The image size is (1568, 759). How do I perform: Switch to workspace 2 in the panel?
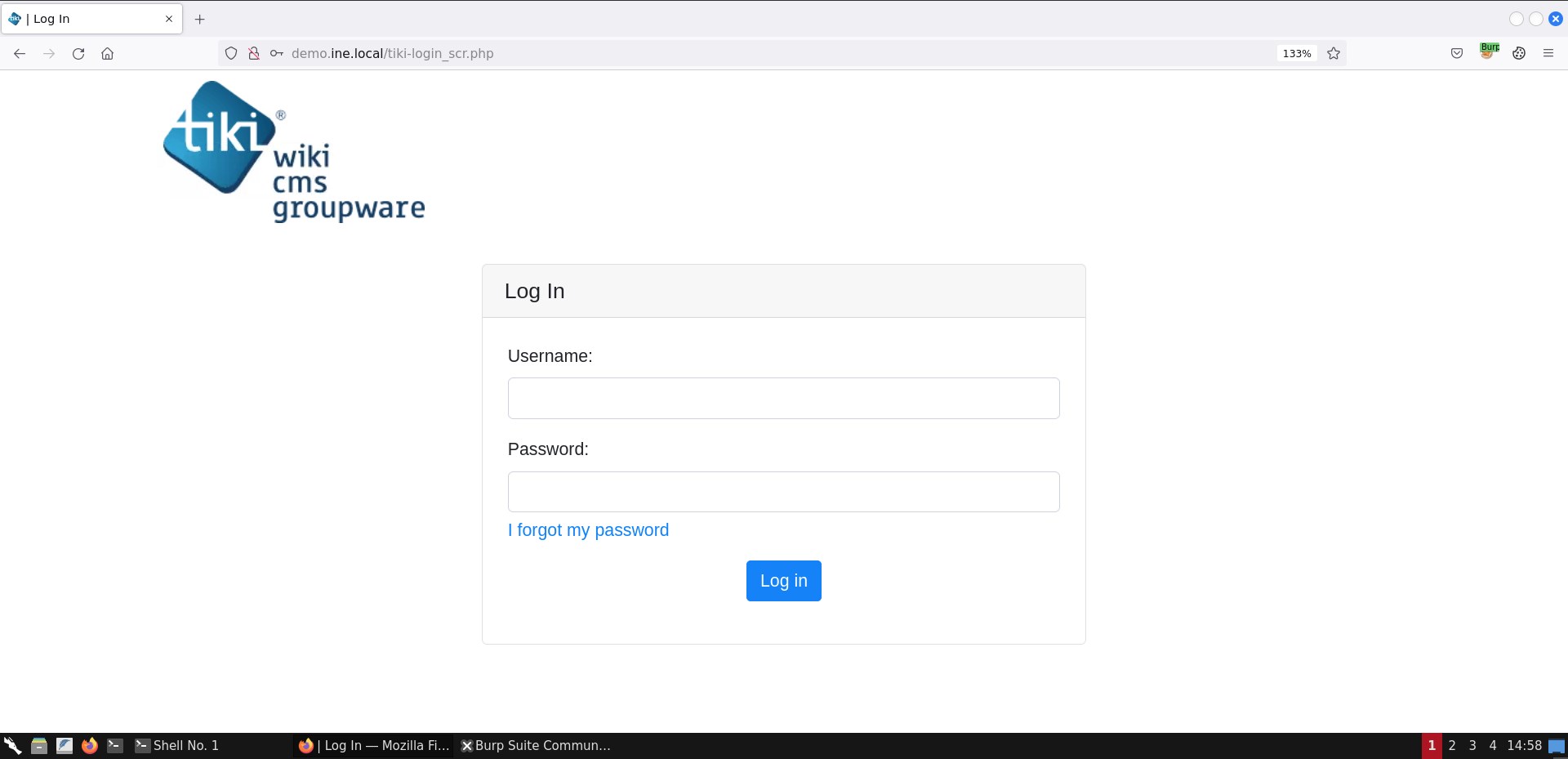click(x=1452, y=745)
